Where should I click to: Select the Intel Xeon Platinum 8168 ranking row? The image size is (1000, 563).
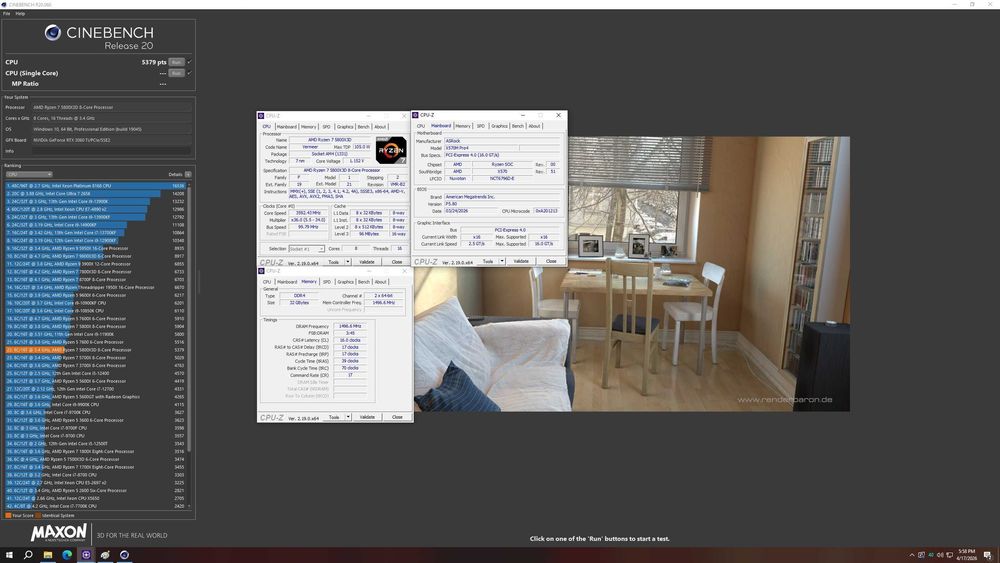[x=96, y=186]
